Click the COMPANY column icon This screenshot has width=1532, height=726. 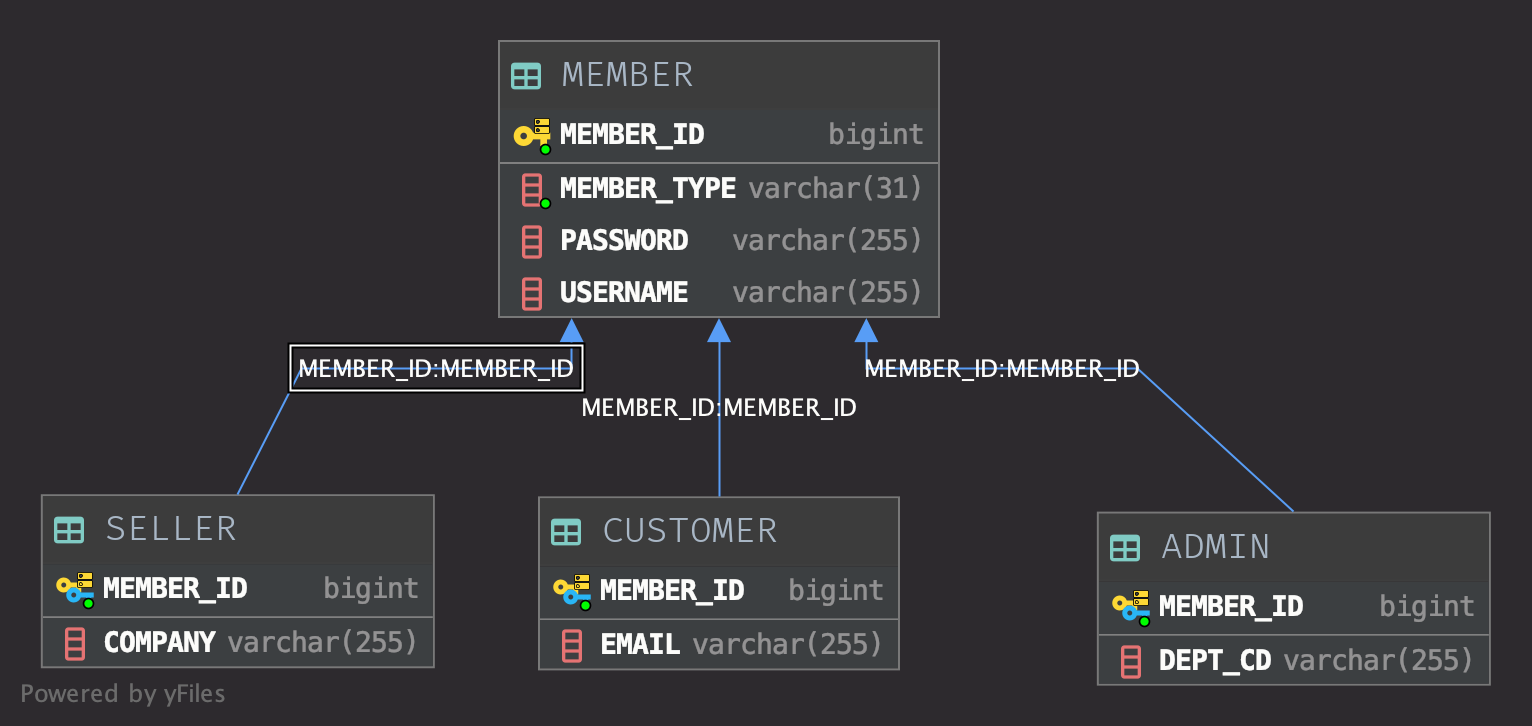[x=75, y=642]
